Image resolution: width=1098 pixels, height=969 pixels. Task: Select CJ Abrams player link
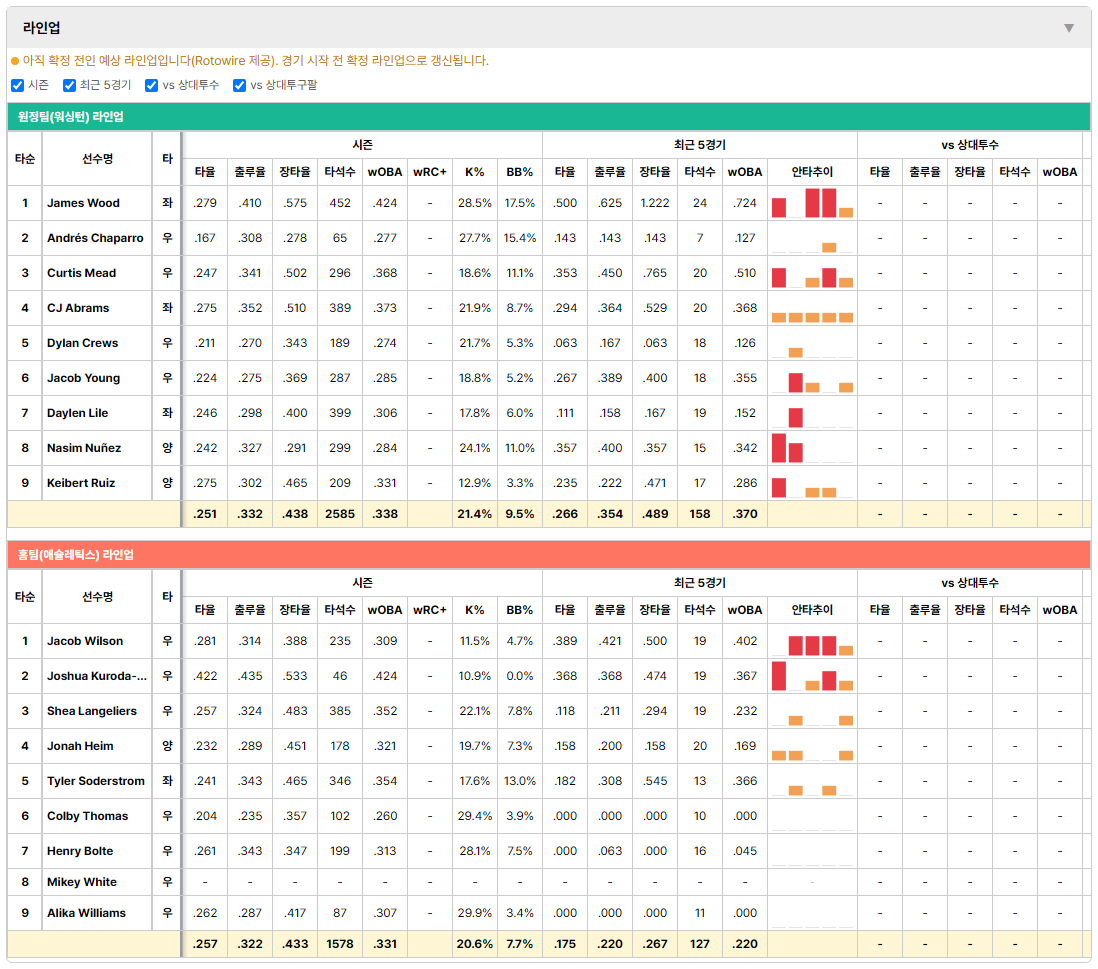pyautogui.click(x=78, y=308)
